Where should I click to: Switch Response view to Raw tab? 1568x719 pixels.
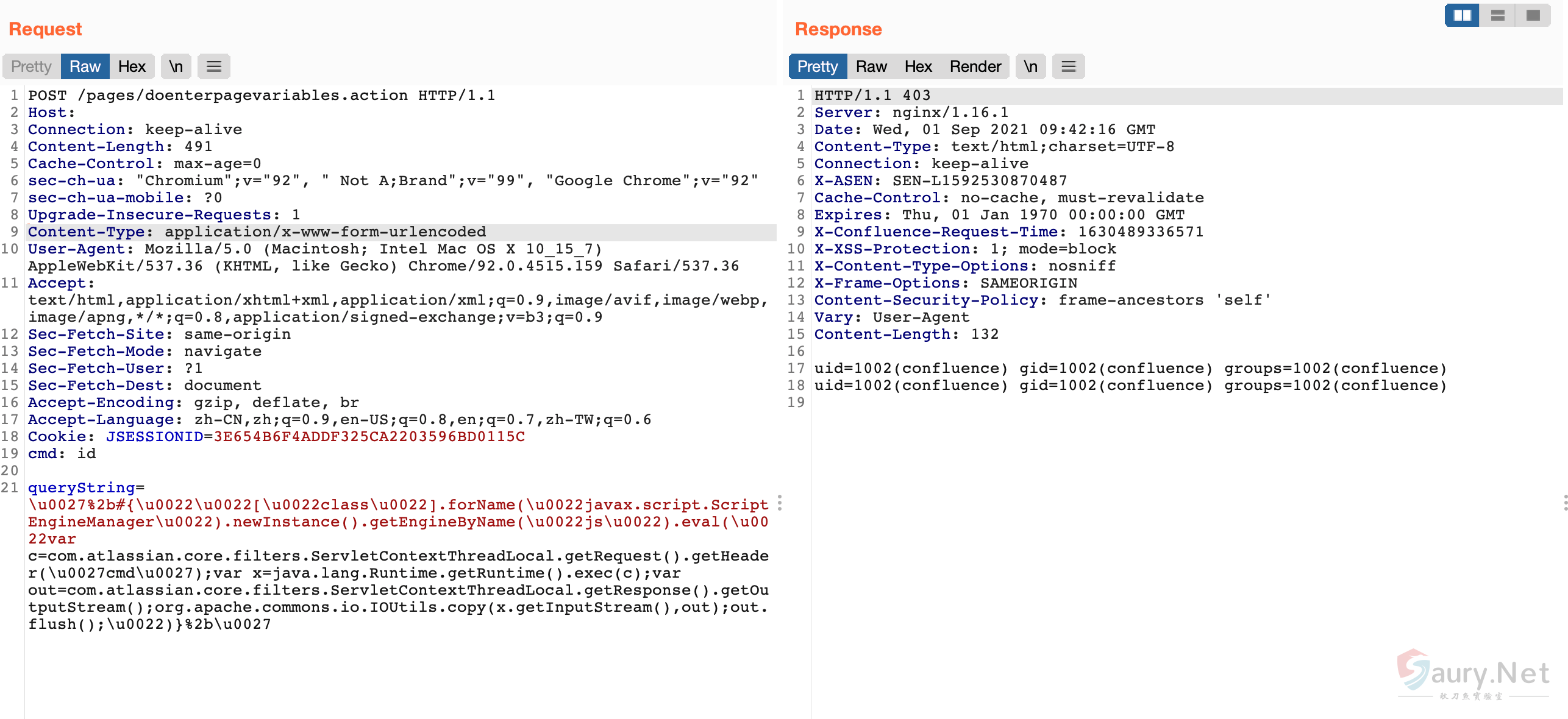[x=871, y=66]
